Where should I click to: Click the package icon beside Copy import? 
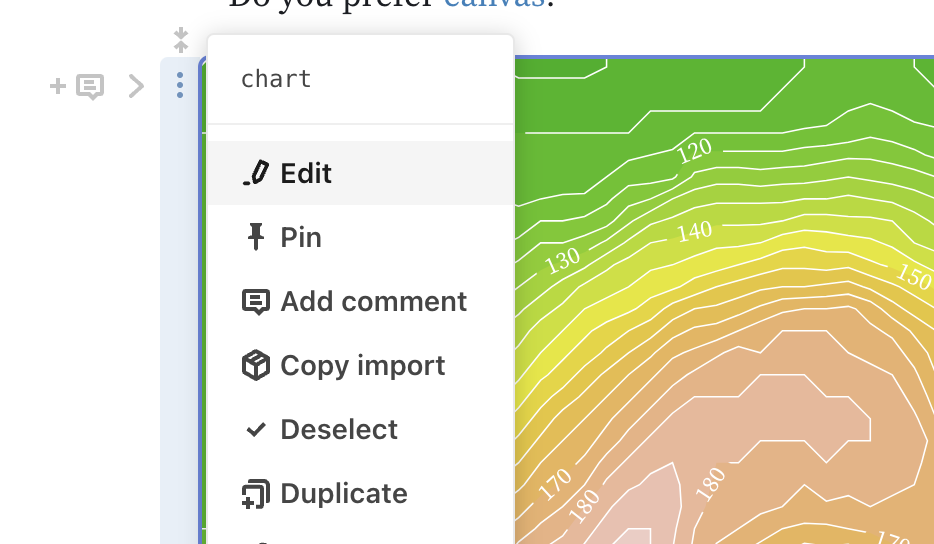(256, 365)
